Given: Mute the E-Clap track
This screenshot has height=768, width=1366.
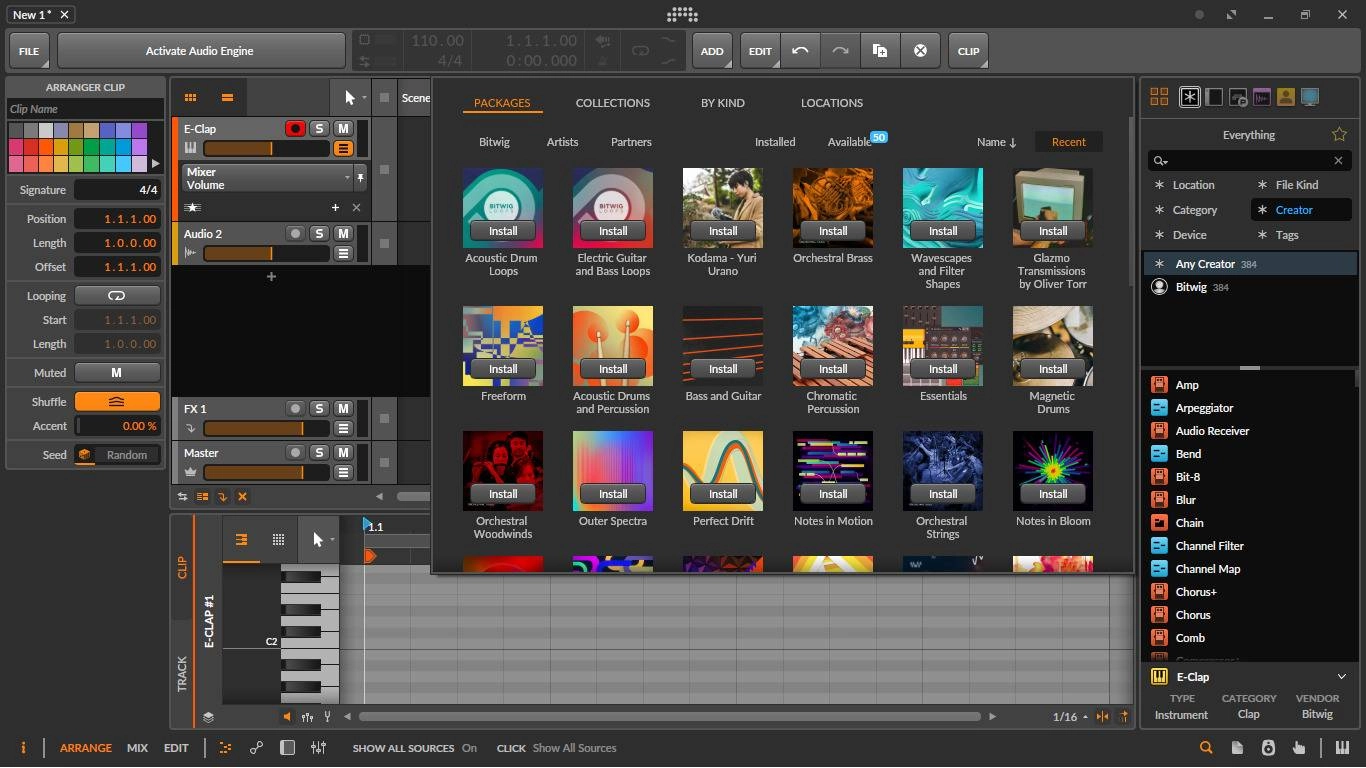Looking at the screenshot, I should [343, 128].
